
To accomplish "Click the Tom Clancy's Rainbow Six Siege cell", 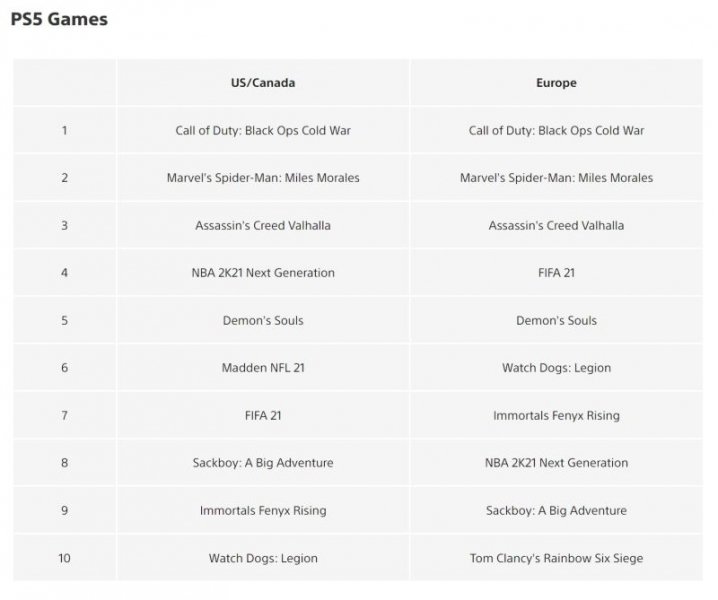I will tap(556, 558).
